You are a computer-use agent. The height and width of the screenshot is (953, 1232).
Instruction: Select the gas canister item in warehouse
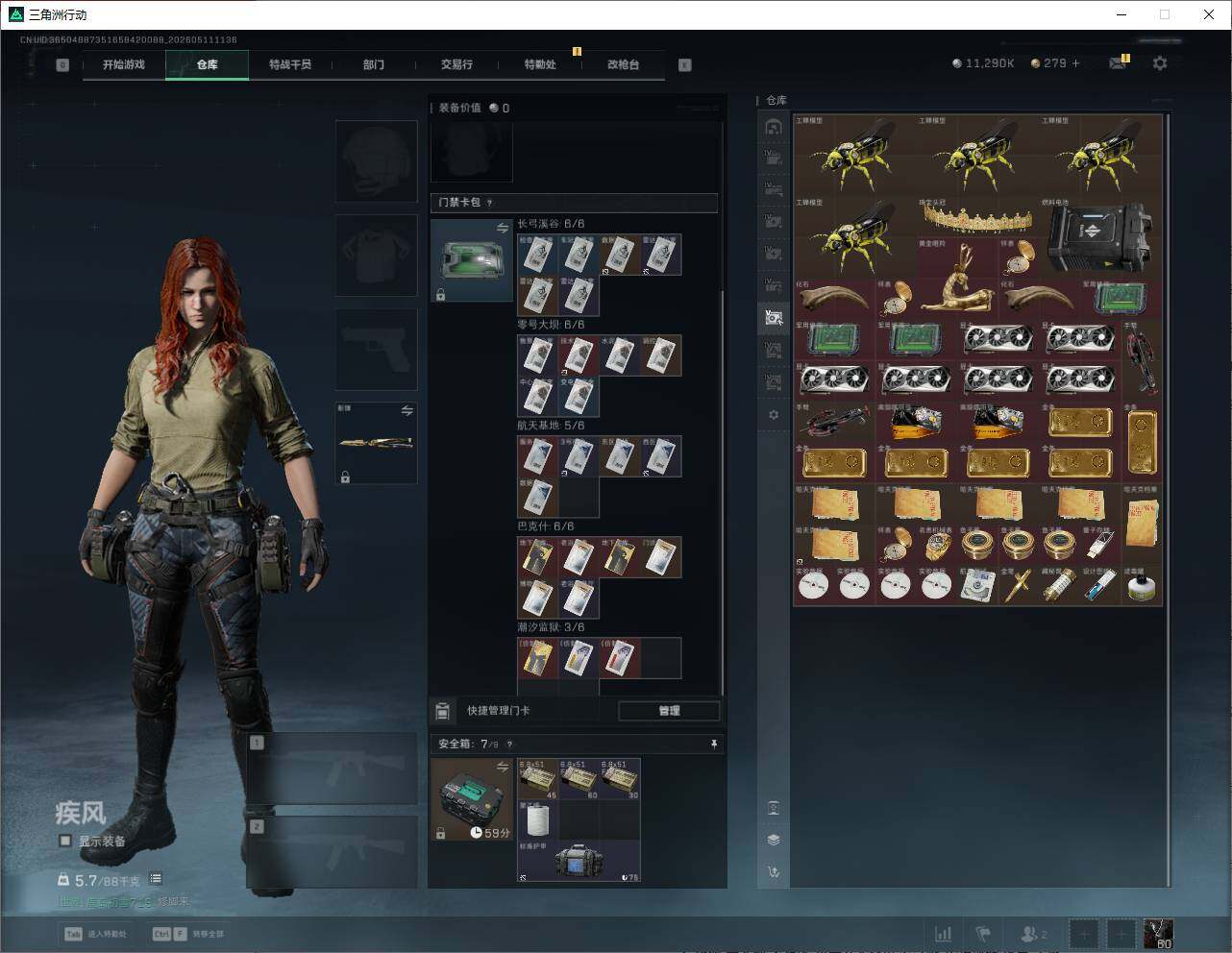tap(1143, 585)
